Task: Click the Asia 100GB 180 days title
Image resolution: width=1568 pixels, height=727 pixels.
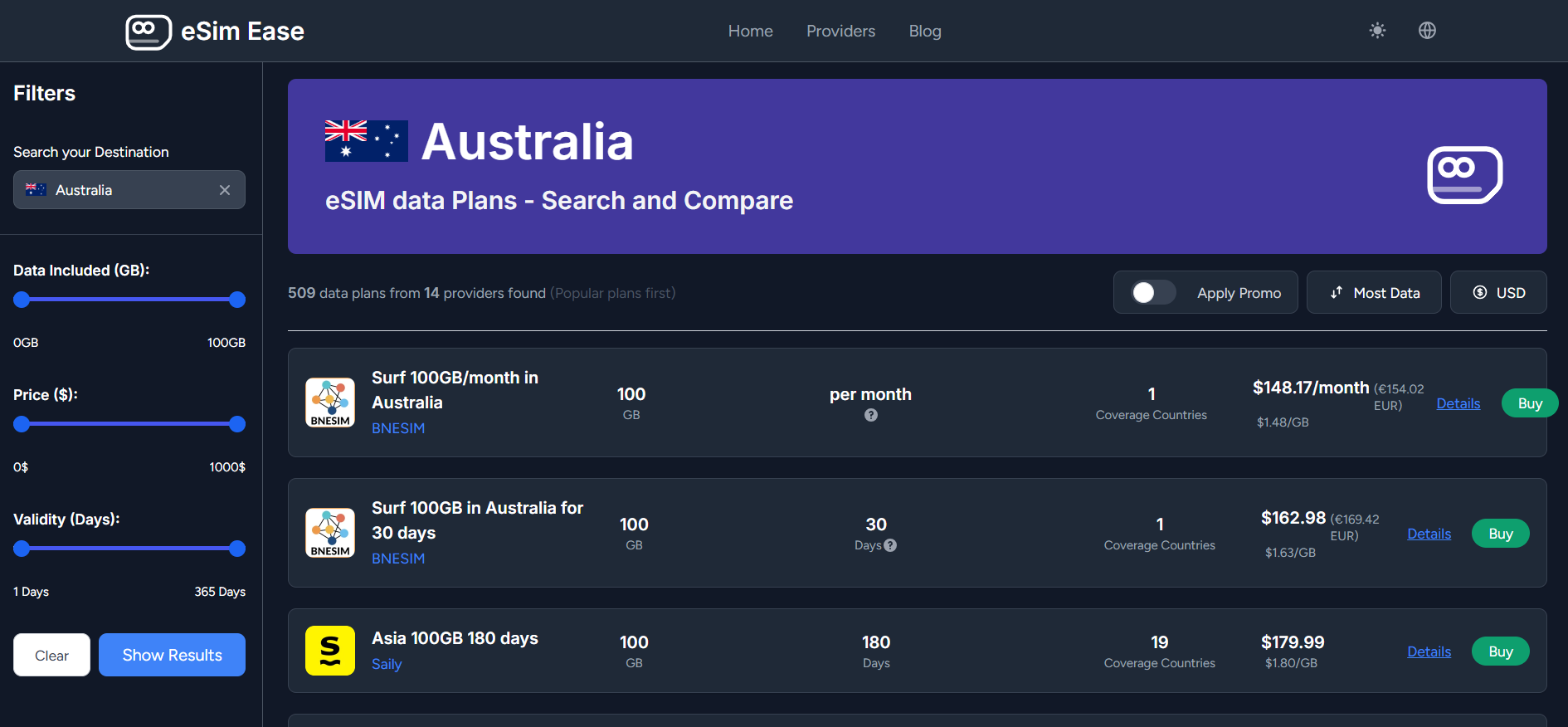Action: click(455, 638)
